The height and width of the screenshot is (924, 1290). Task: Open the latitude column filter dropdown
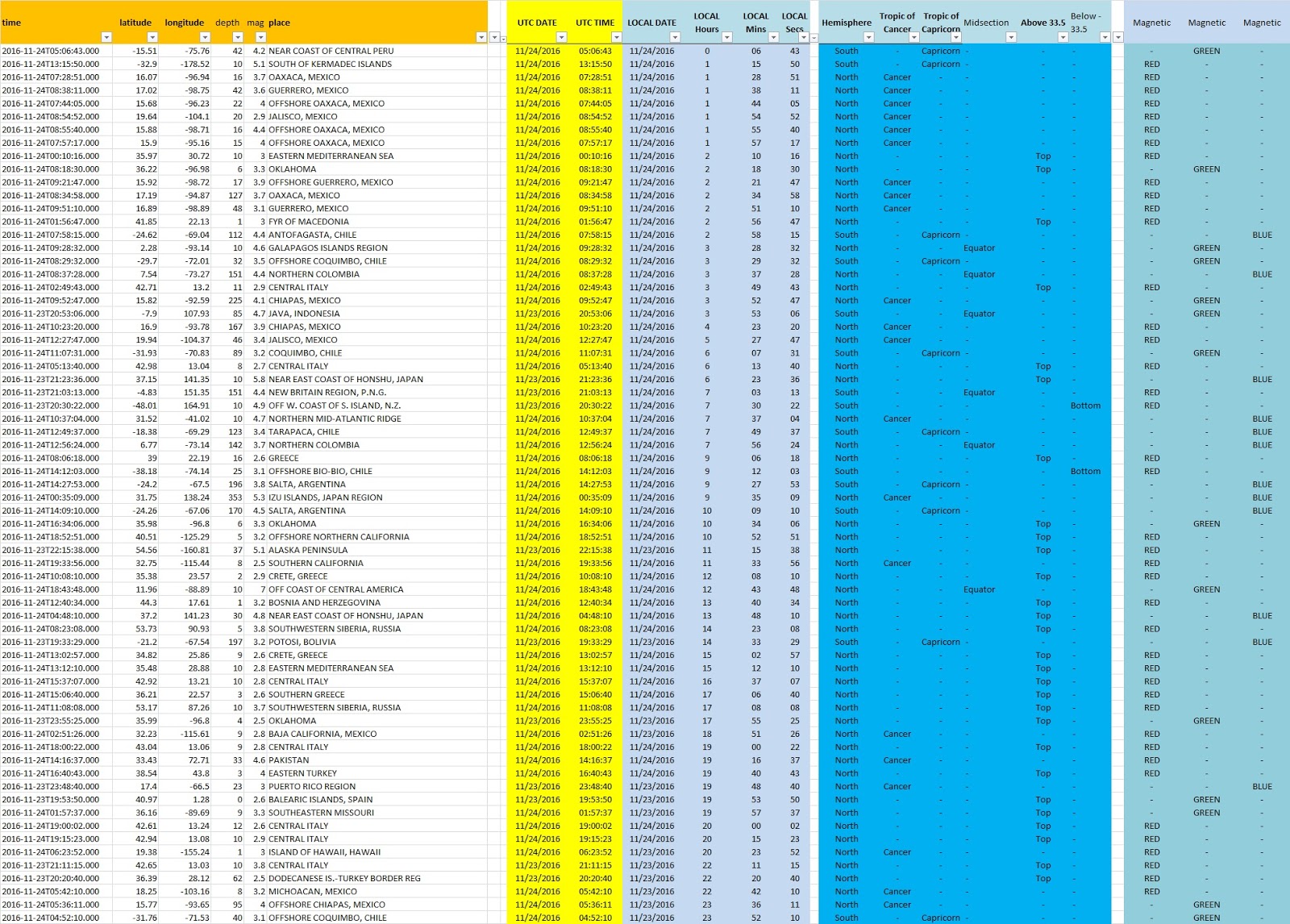pos(152,37)
